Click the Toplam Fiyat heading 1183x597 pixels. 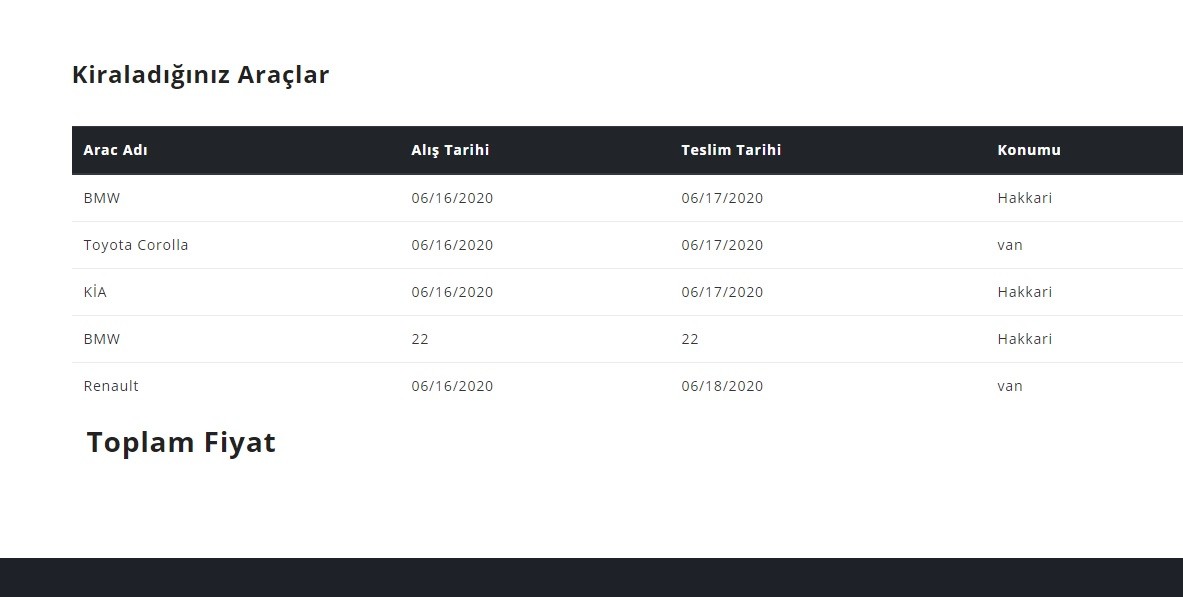(181, 442)
